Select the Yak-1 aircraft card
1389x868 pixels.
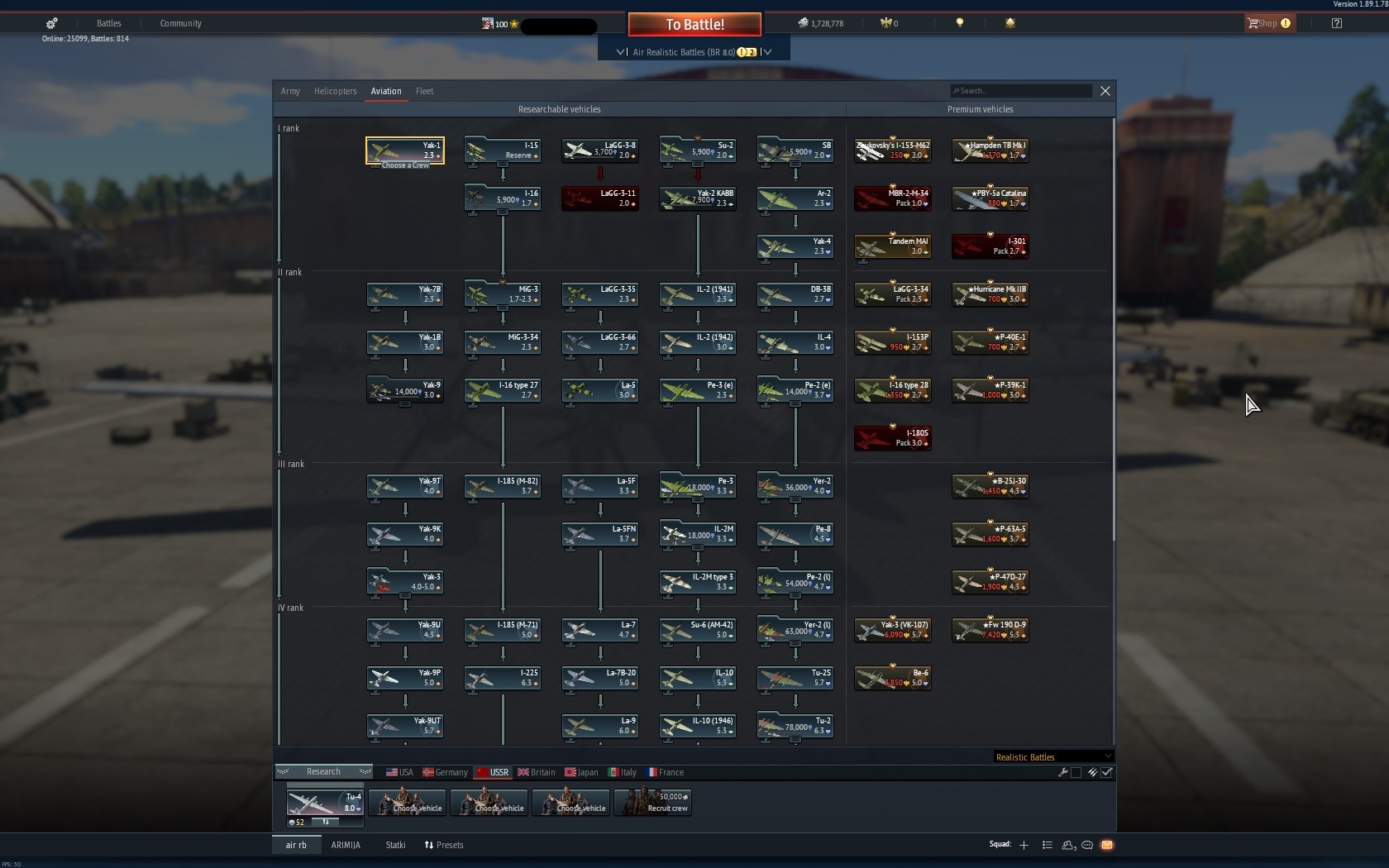405,150
